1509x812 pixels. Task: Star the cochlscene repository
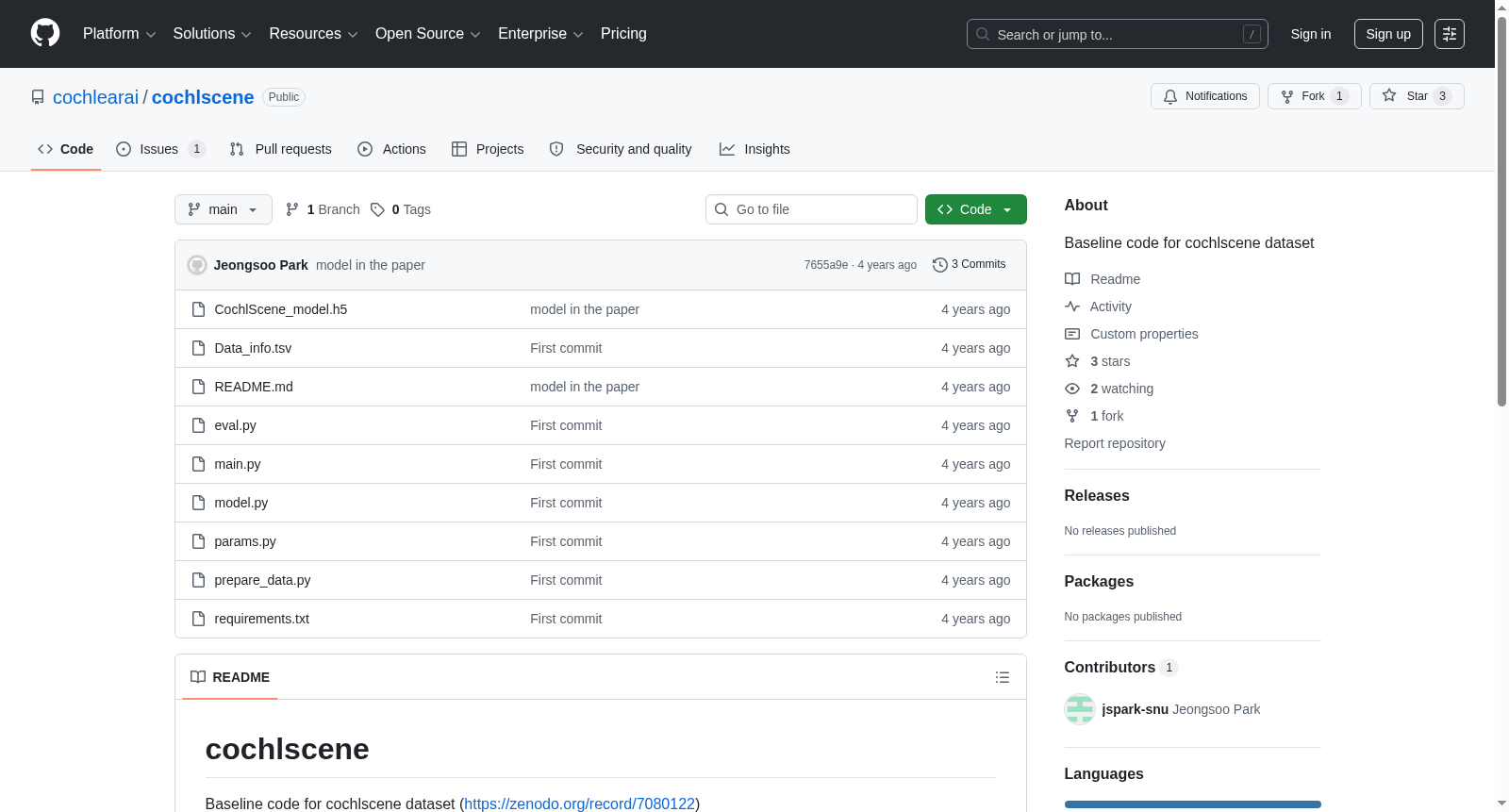[x=1416, y=96]
